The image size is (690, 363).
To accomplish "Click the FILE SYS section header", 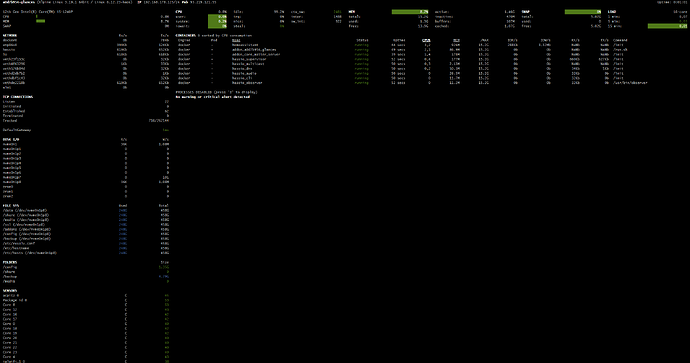I will (x=11, y=205).
